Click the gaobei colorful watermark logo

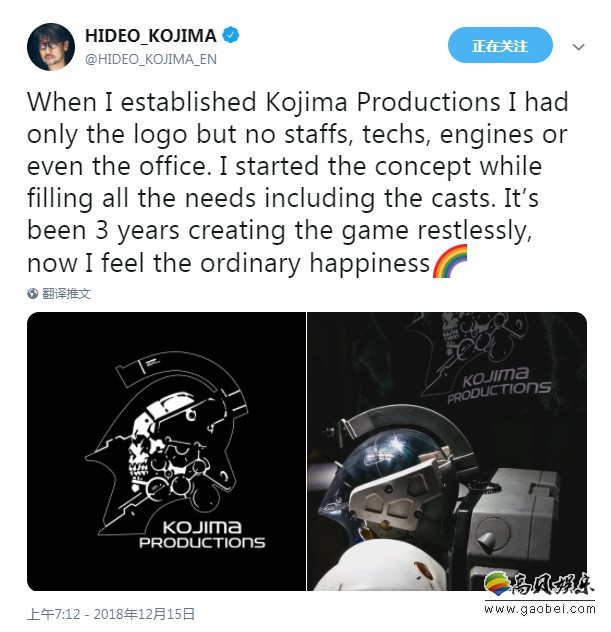tap(497, 584)
